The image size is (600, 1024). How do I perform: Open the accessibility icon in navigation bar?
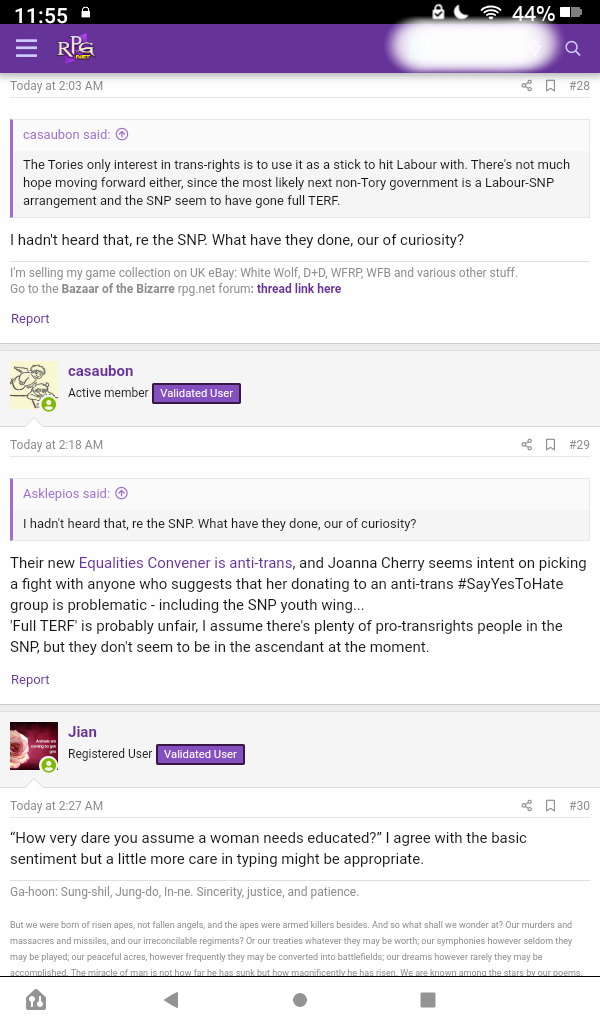point(36,1000)
